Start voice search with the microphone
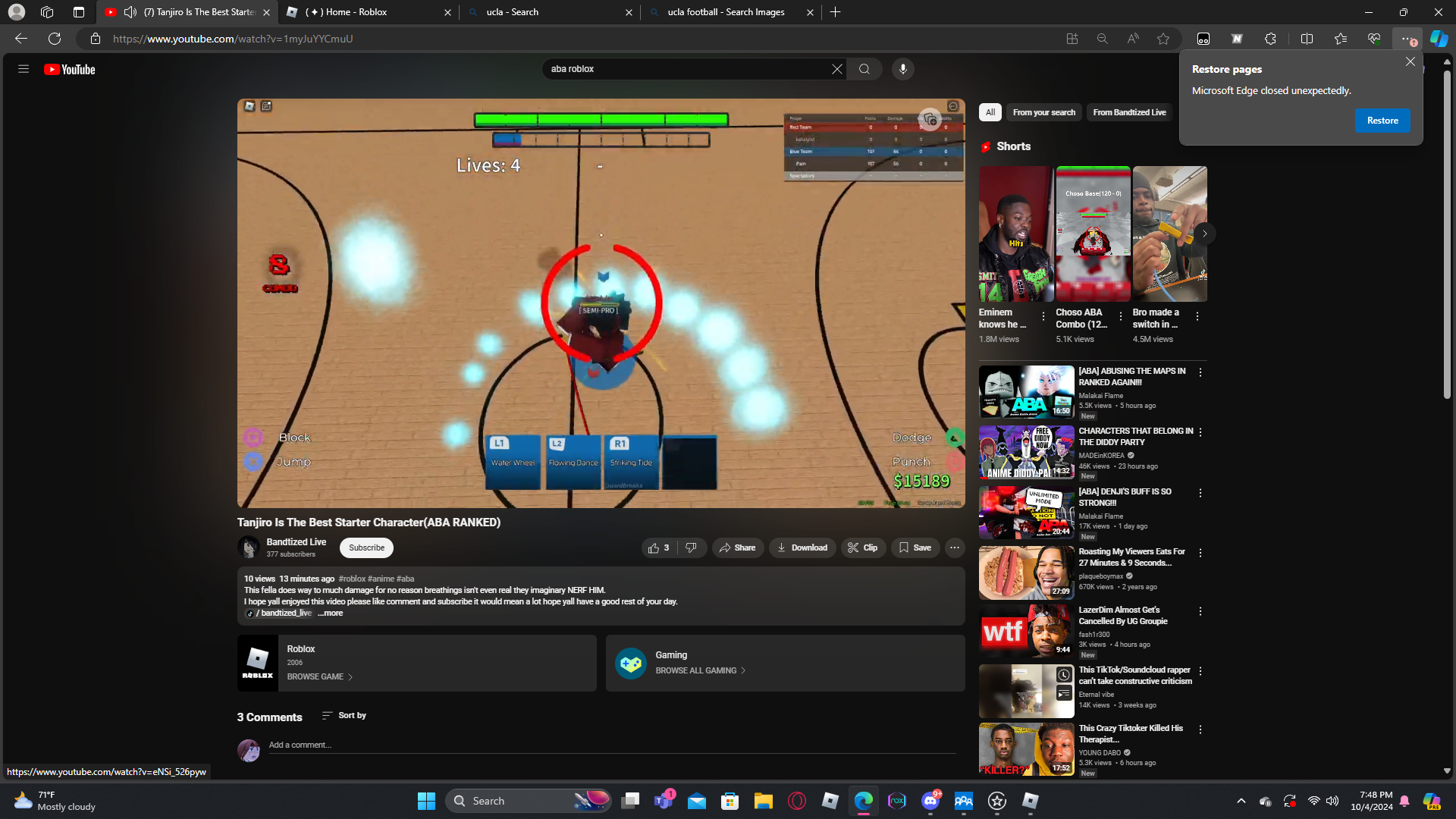 pos(902,69)
